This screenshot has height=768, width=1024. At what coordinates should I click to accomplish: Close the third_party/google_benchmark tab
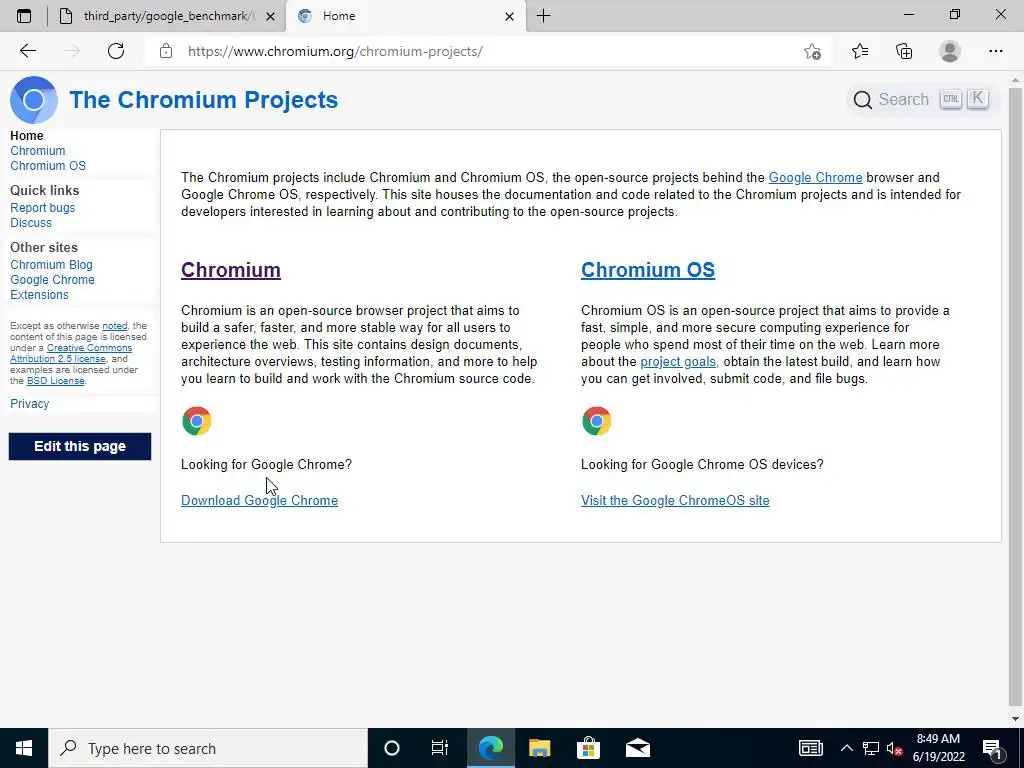(x=270, y=16)
